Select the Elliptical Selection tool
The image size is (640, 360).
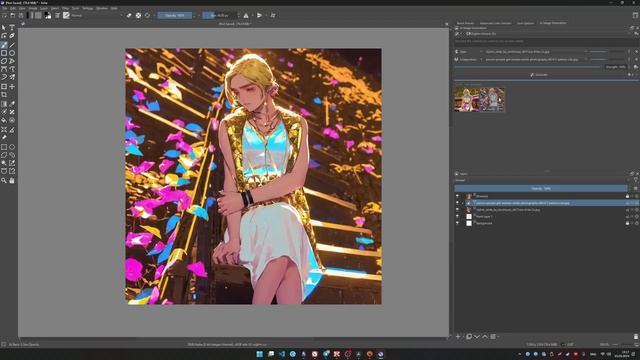[12, 147]
